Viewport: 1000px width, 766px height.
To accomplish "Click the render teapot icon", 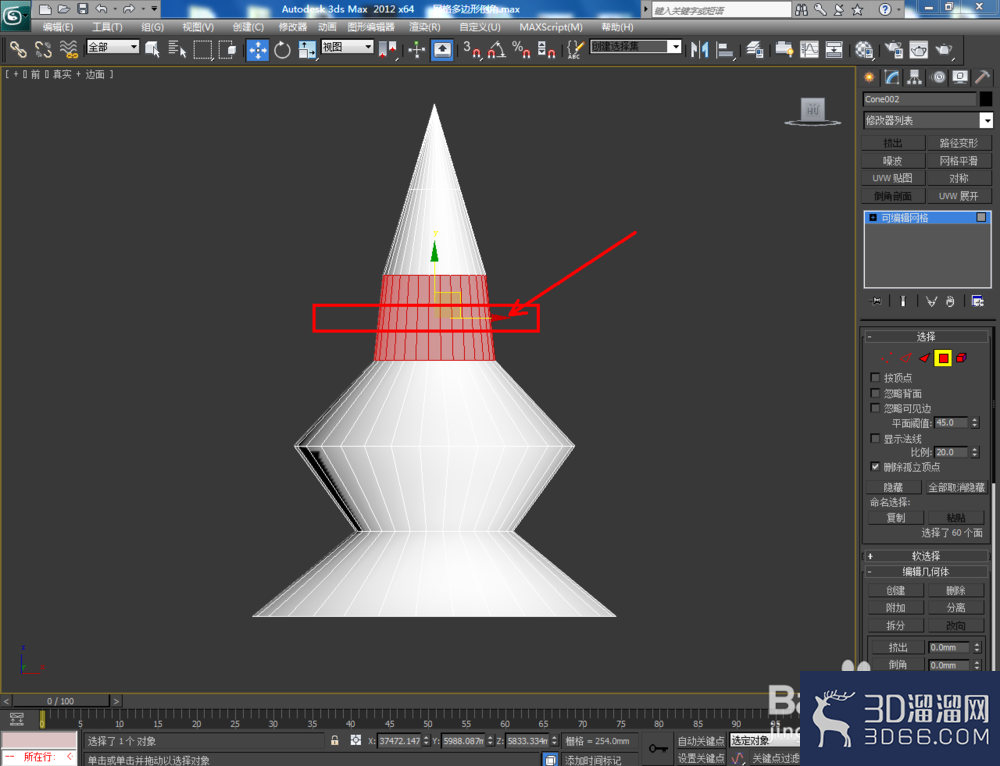I will pos(943,50).
